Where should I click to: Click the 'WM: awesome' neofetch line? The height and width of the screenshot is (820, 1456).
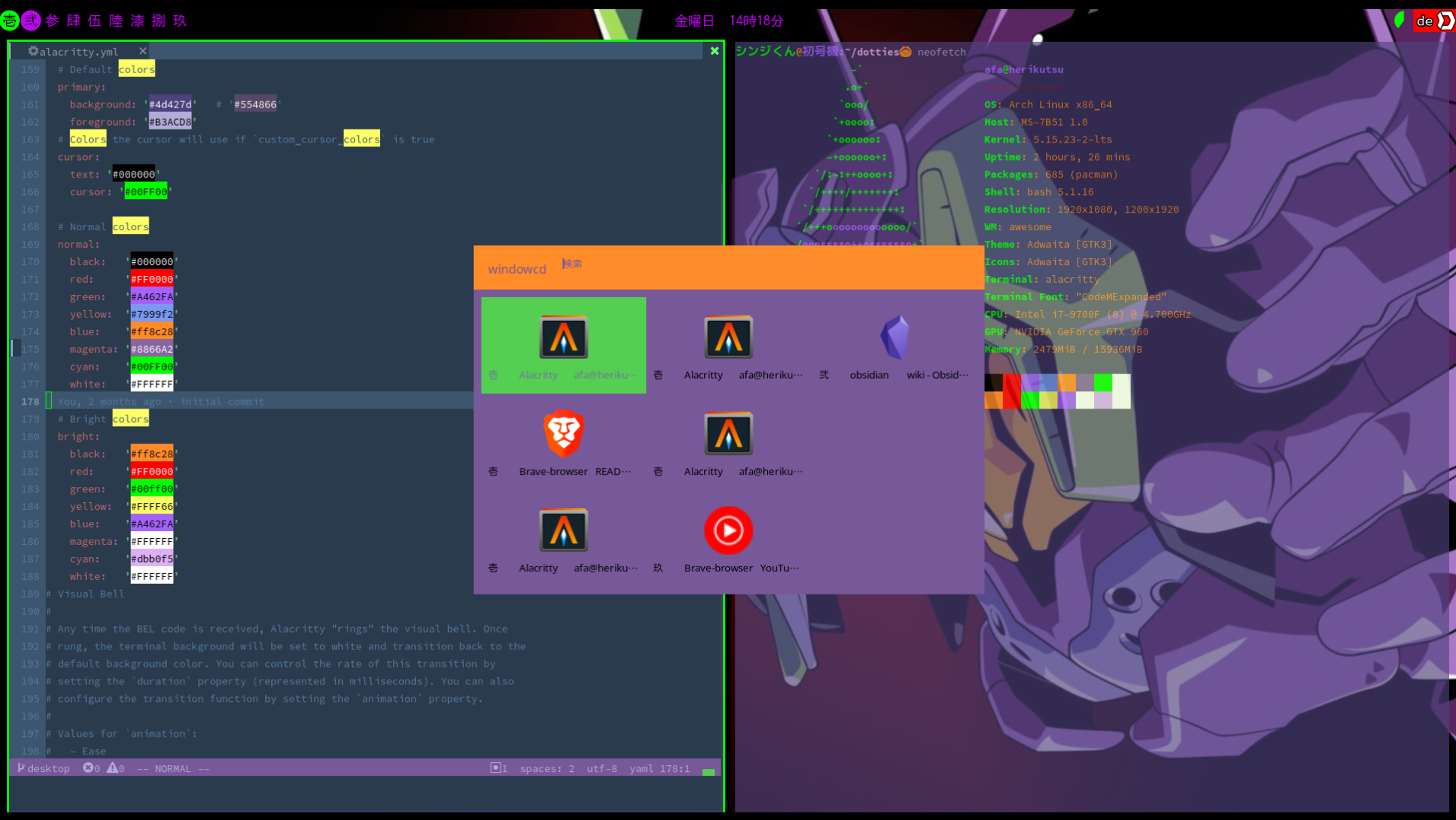click(x=1017, y=227)
